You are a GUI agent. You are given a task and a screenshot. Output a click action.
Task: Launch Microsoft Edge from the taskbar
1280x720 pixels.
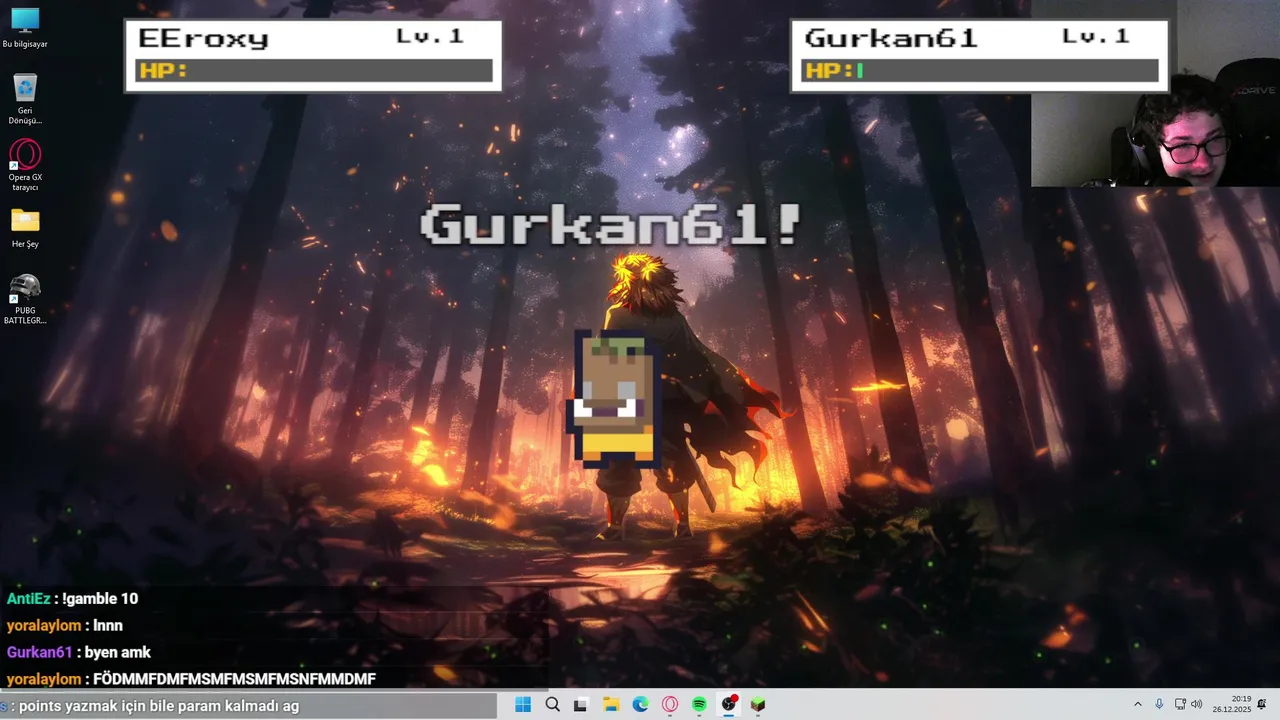pos(640,705)
